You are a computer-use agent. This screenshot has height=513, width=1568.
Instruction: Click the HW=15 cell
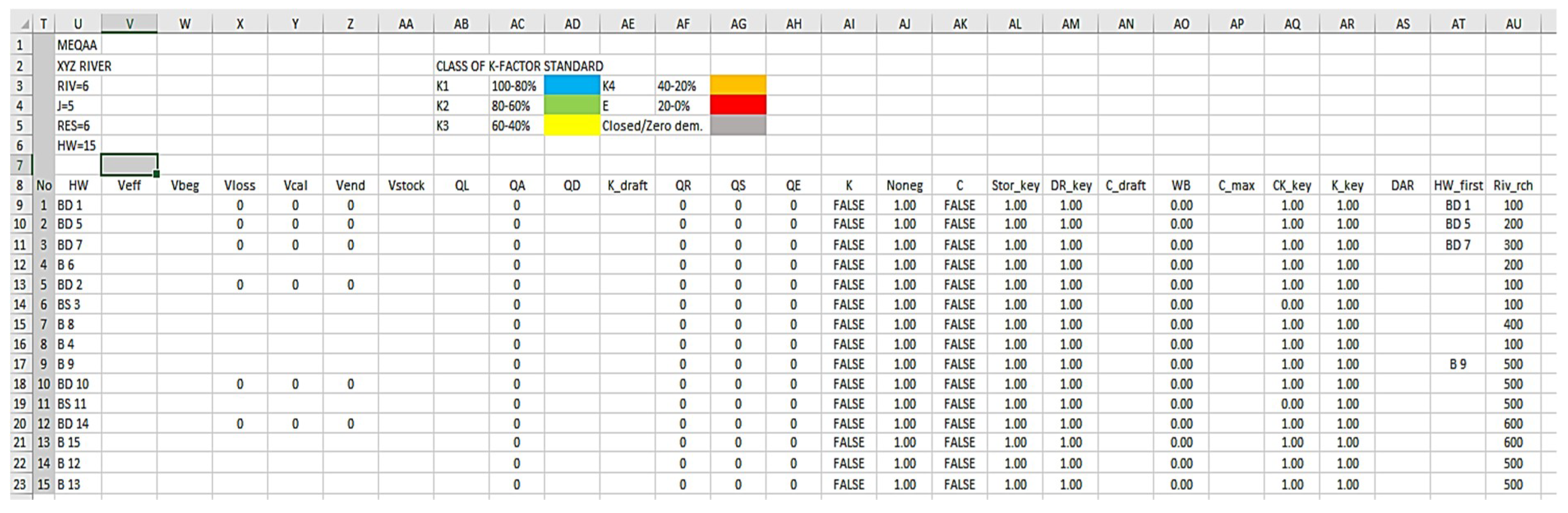pos(77,145)
